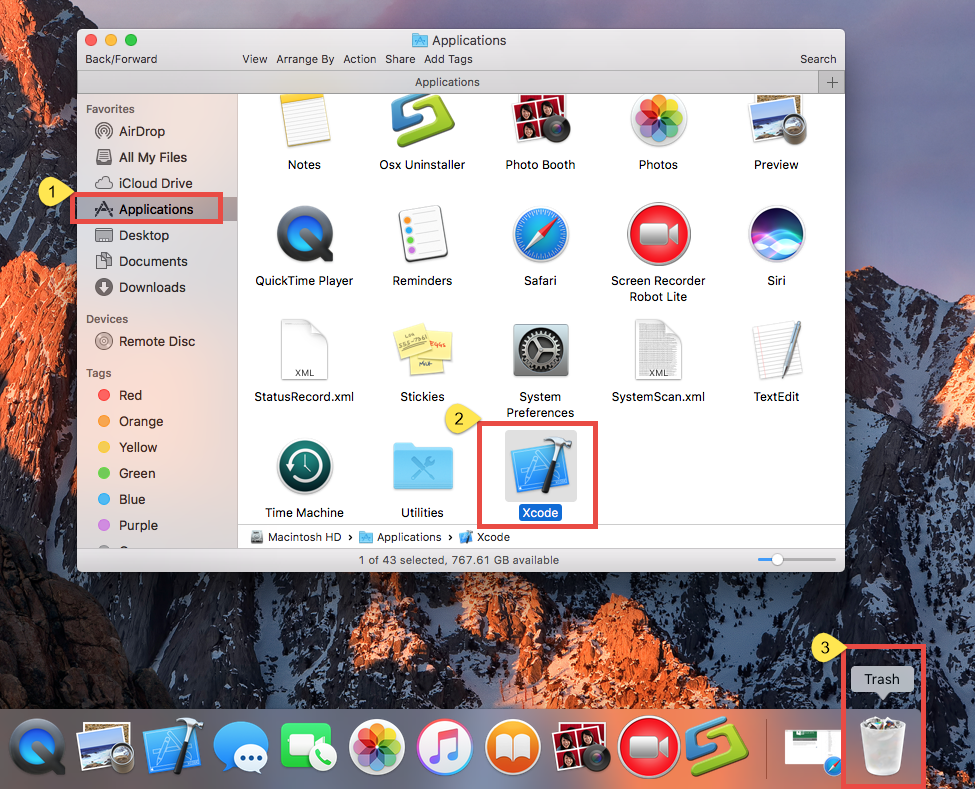Open the Share menu in the toolbar
Screen dimensions: 975x789
400,59
